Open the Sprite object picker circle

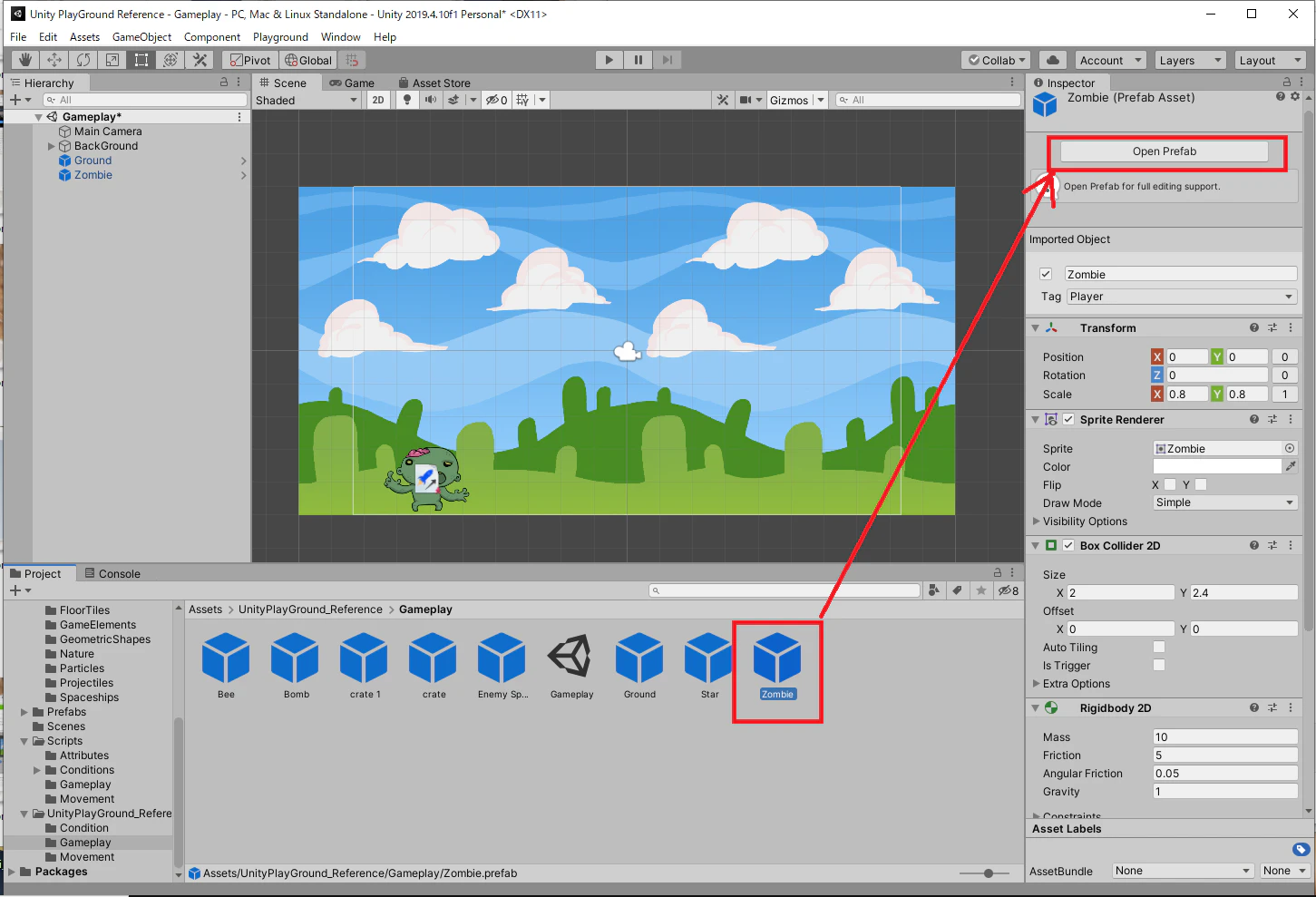tap(1290, 448)
